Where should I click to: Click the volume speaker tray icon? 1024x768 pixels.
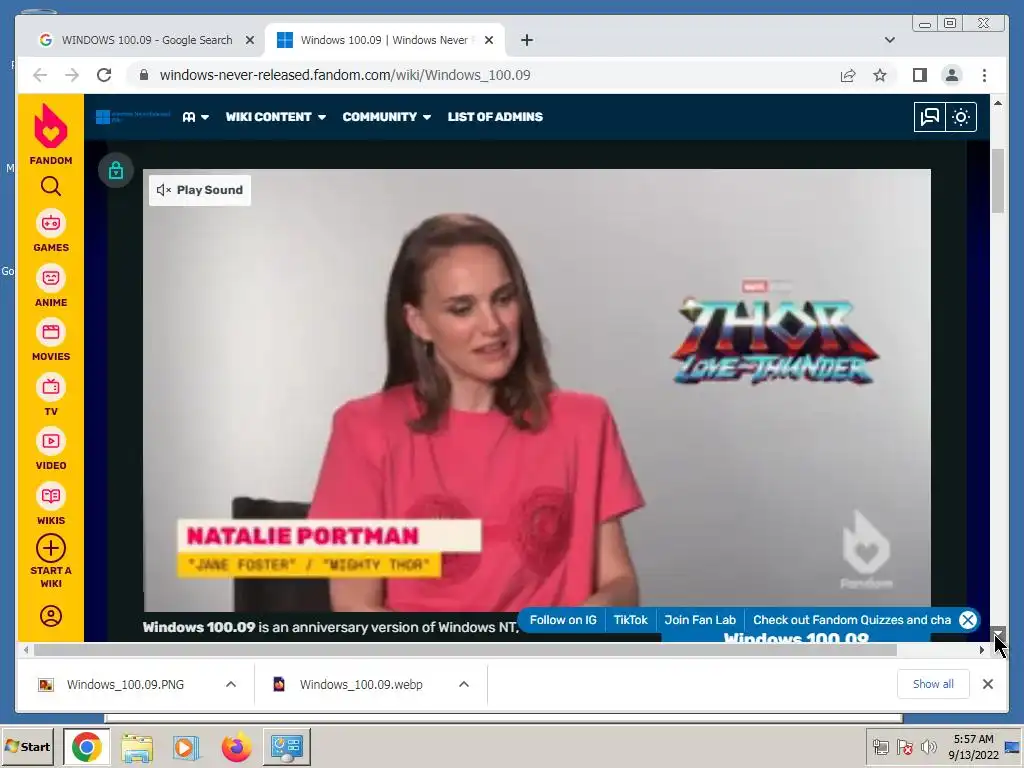(928, 746)
